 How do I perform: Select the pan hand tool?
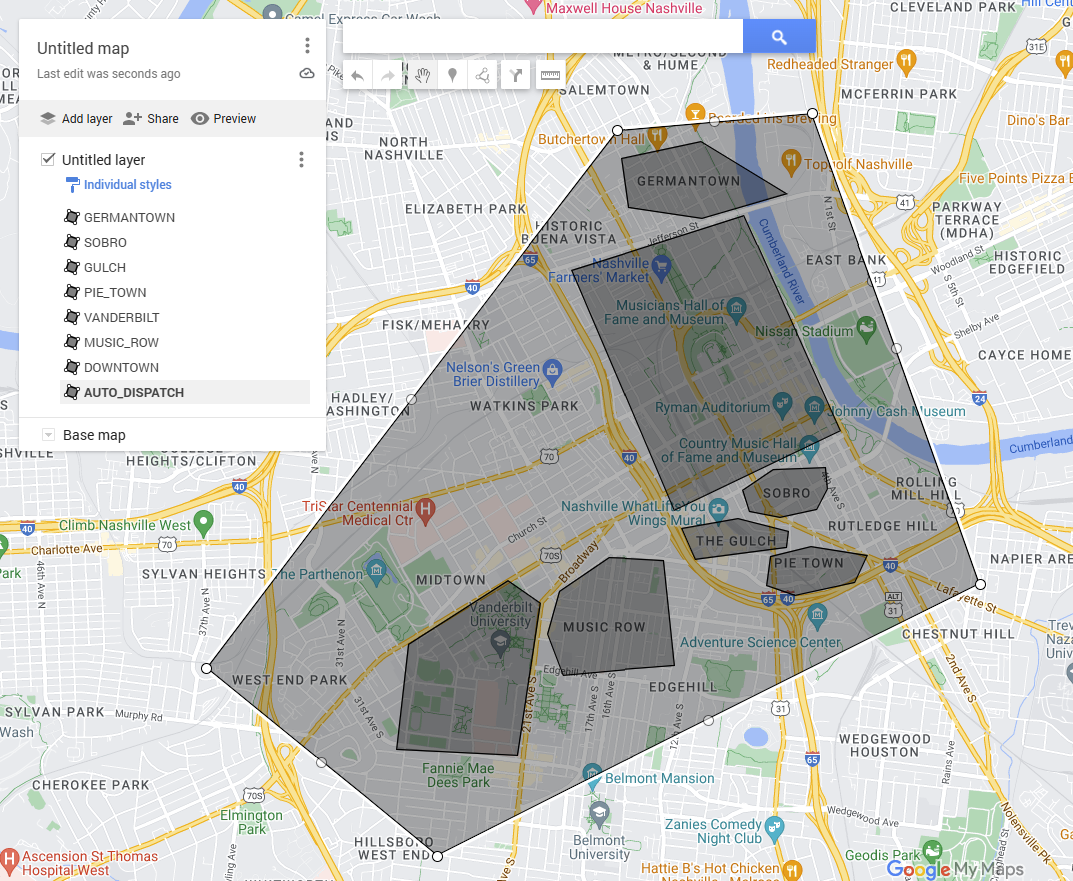point(422,74)
